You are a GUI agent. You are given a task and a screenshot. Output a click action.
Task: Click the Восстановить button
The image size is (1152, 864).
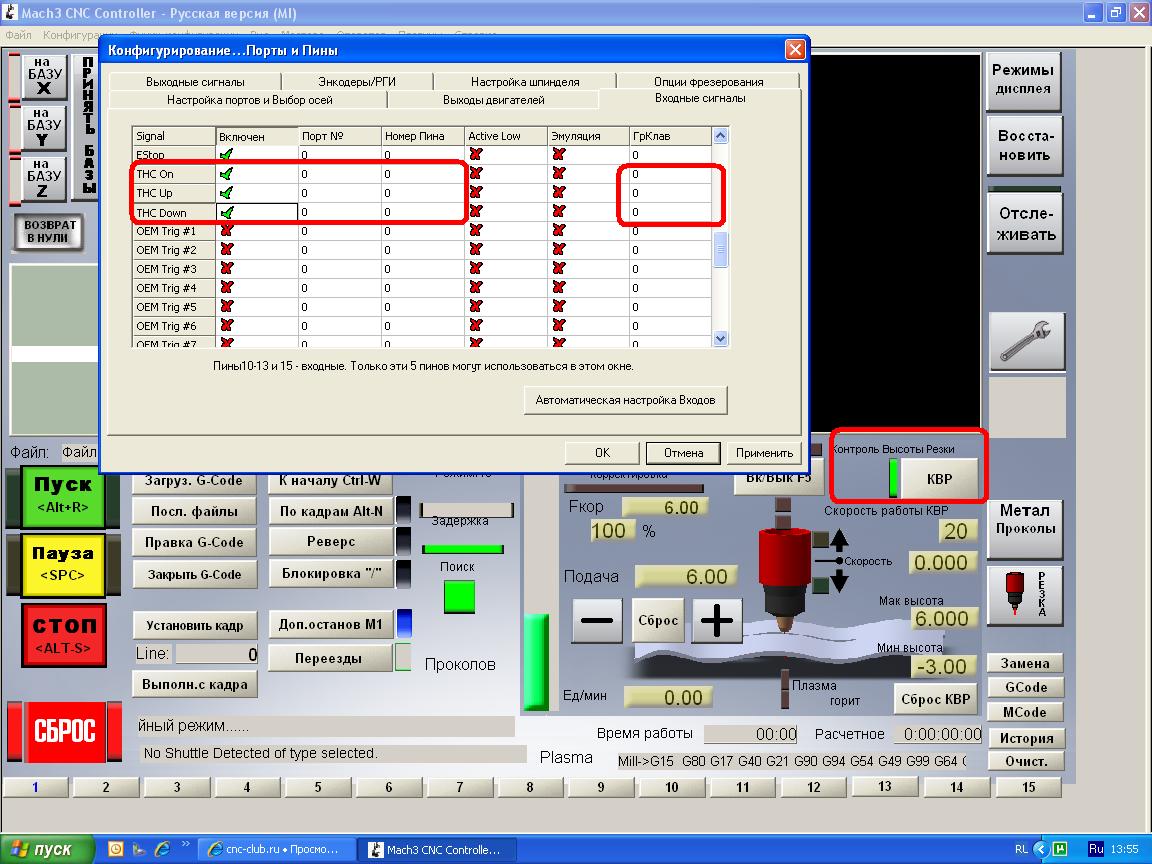pos(1025,145)
